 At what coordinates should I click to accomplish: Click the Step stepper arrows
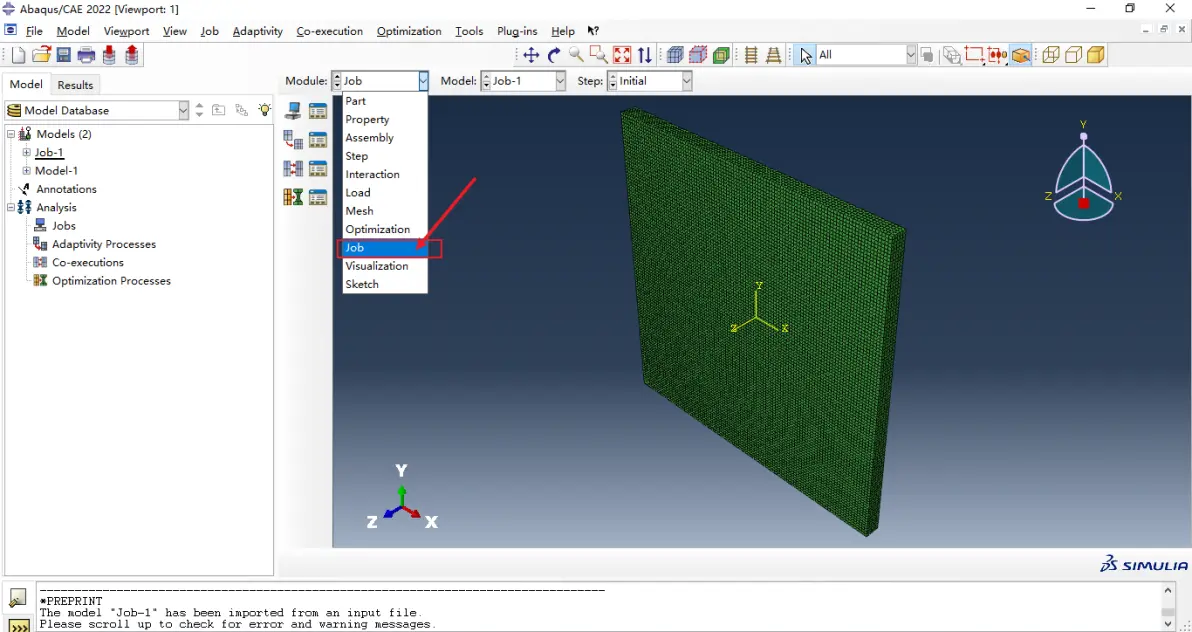click(x=613, y=81)
